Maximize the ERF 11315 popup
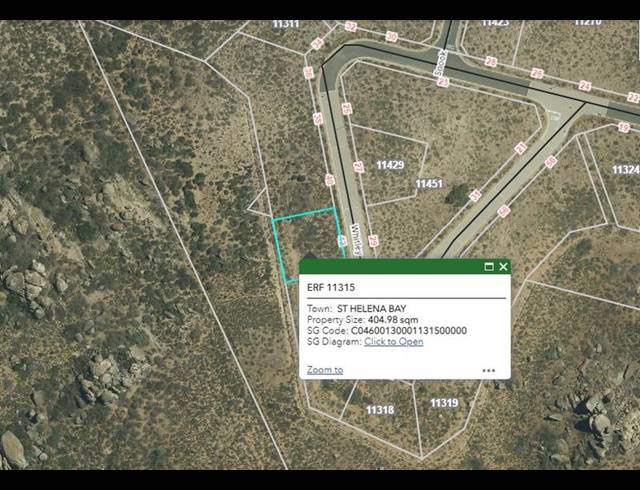Screen dimensions: 640x490 point(489,267)
